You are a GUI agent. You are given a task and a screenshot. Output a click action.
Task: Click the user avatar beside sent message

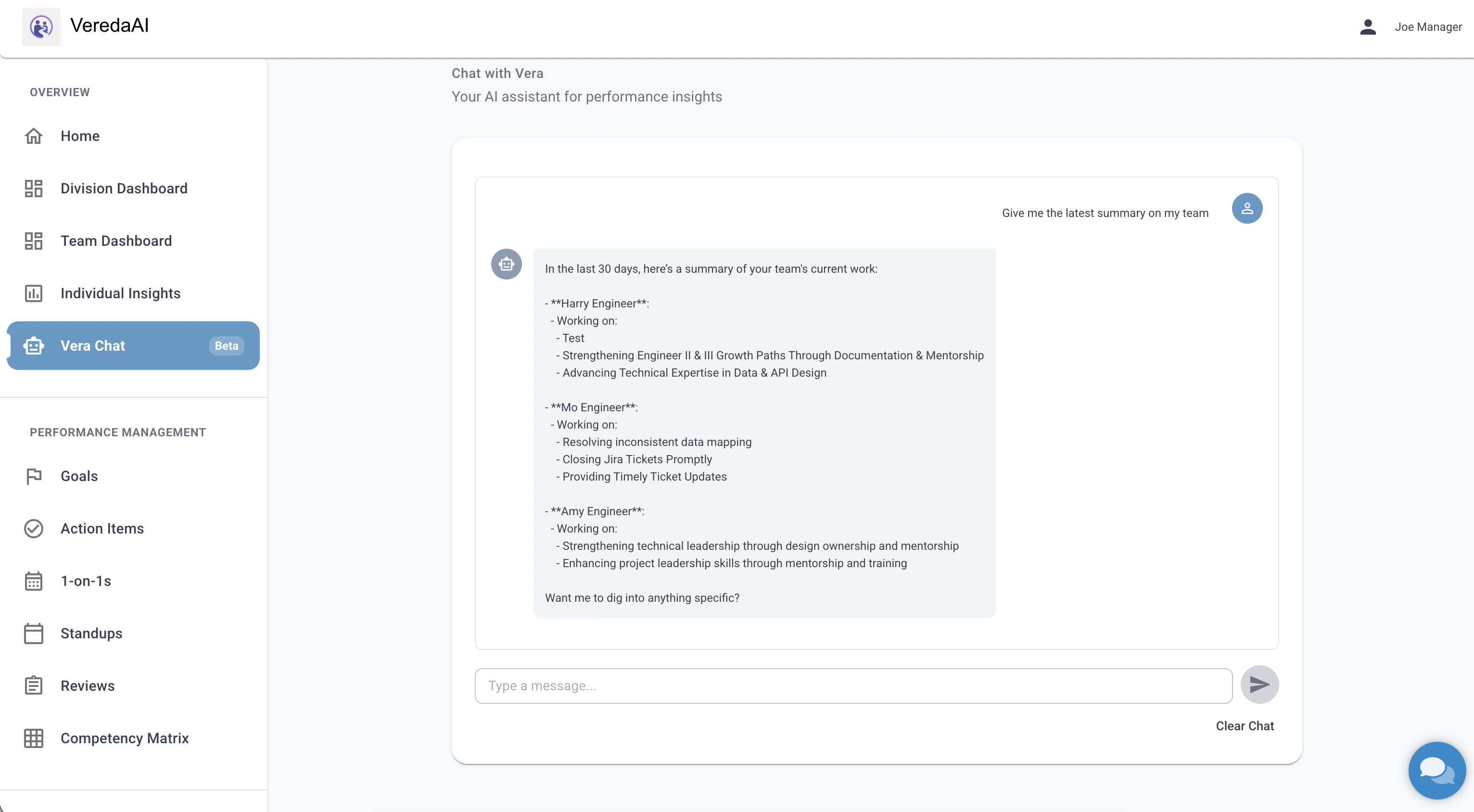1246,208
